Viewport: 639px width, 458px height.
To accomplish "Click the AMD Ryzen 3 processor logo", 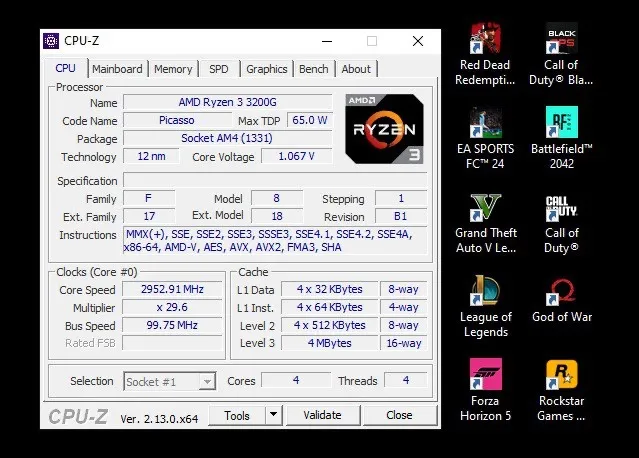I will (x=384, y=129).
